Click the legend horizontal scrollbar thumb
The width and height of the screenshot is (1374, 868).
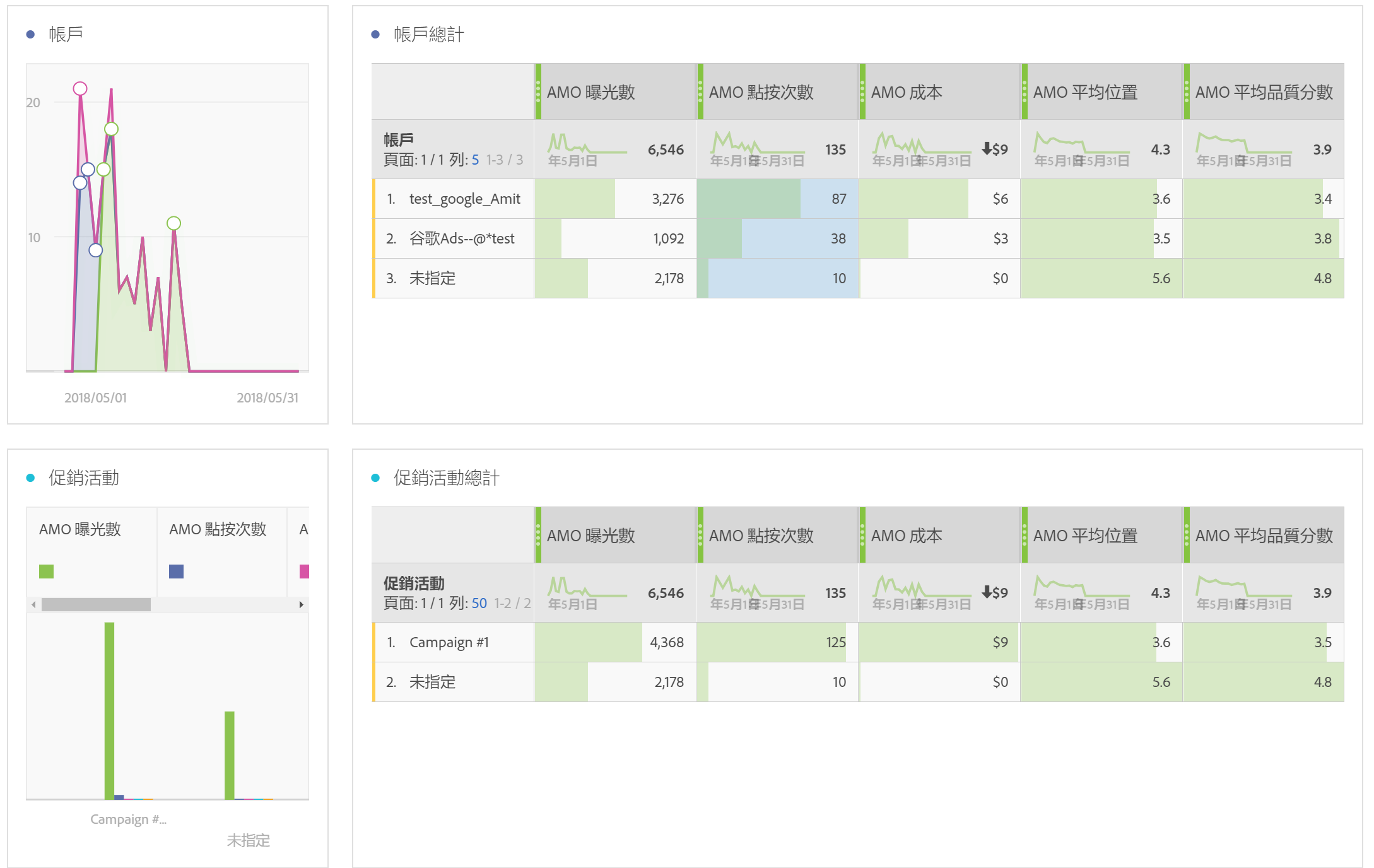pyautogui.click(x=96, y=604)
